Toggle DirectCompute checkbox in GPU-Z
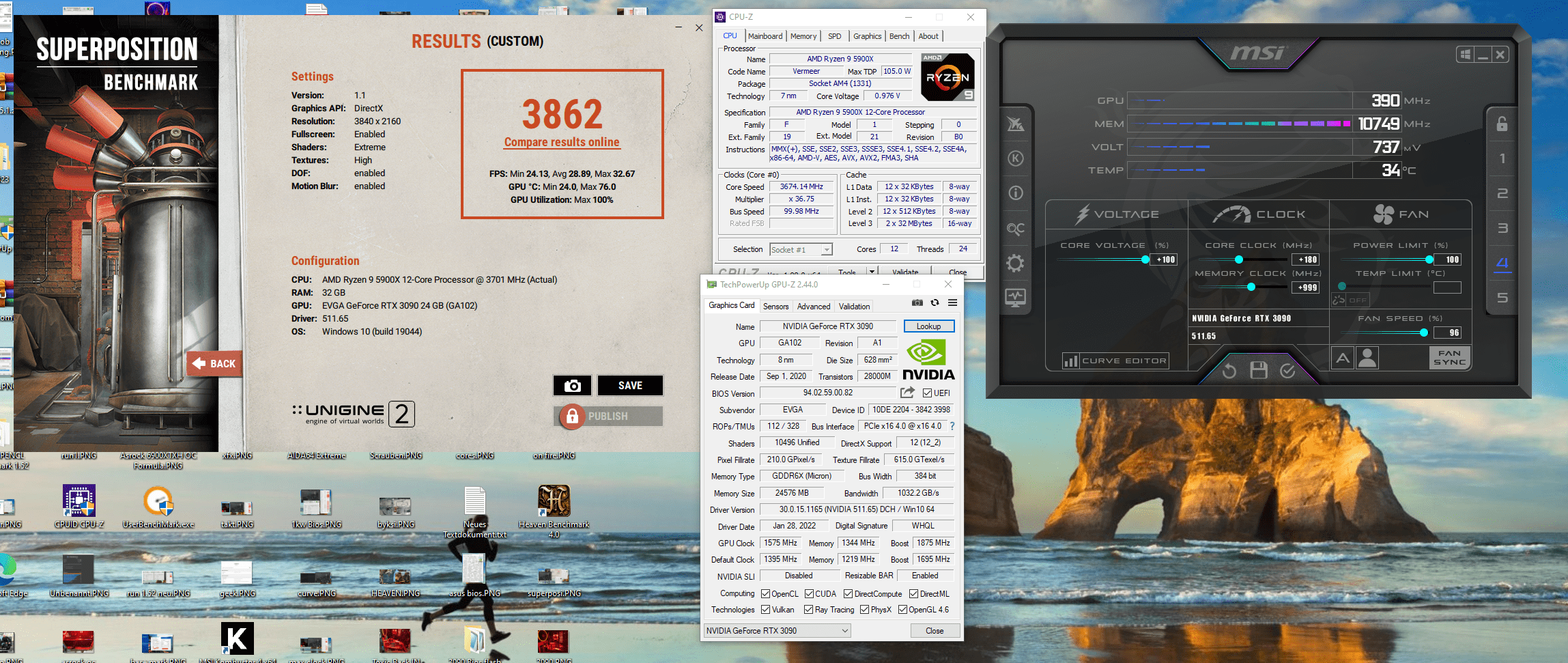The width and height of the screenshot is (1568, 663). pos(848,594)
